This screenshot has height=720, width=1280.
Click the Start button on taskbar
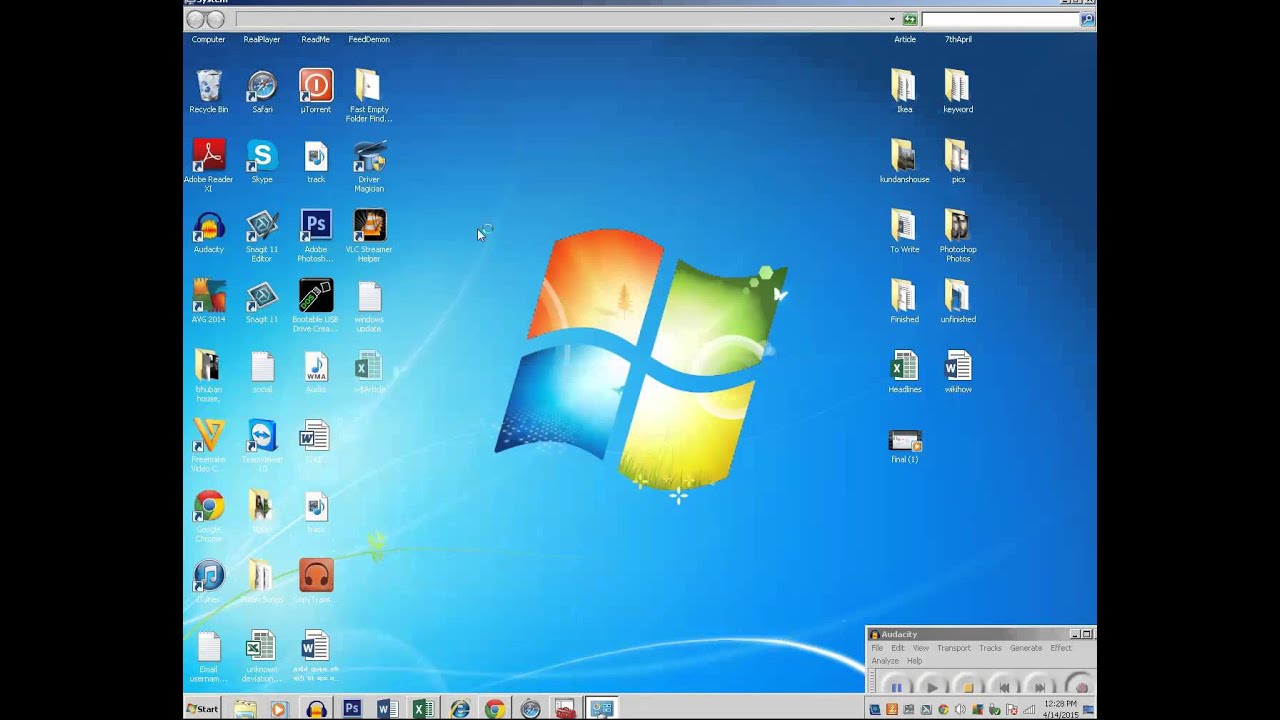pyautogui.click(x=203, y=709)
